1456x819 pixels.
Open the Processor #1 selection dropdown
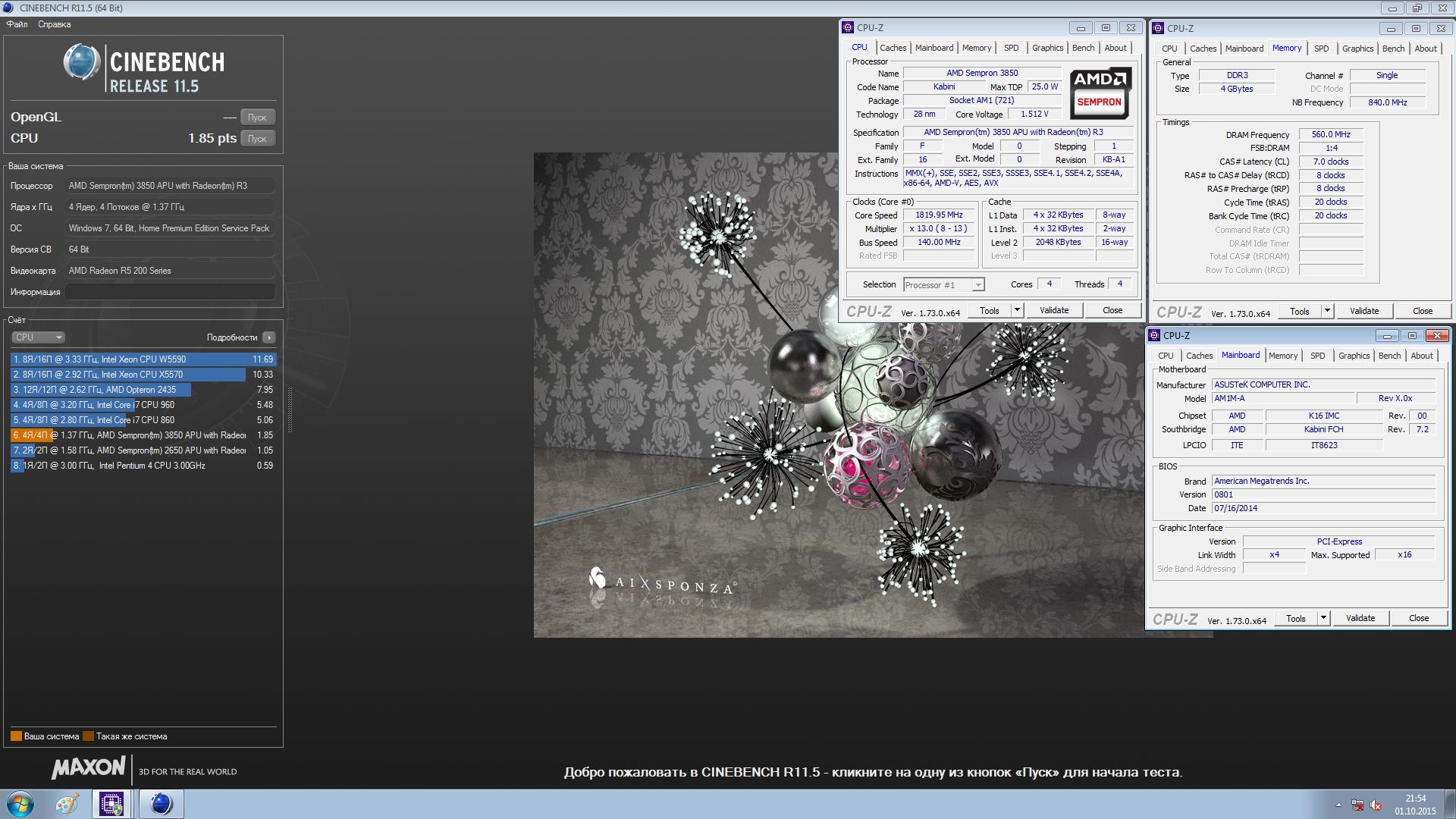(943, 285)
